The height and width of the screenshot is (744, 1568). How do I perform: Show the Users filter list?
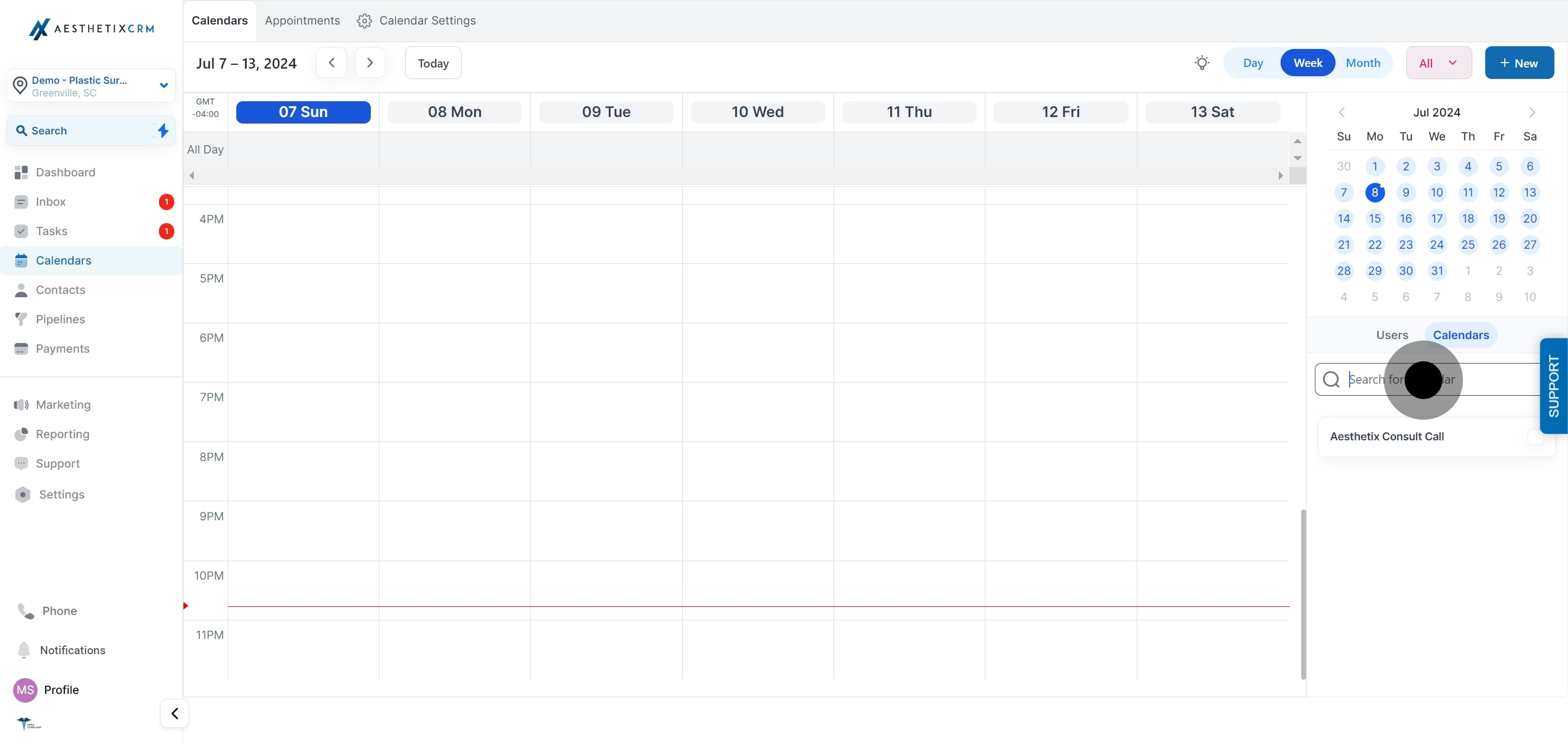click(x=1392, y=335)
